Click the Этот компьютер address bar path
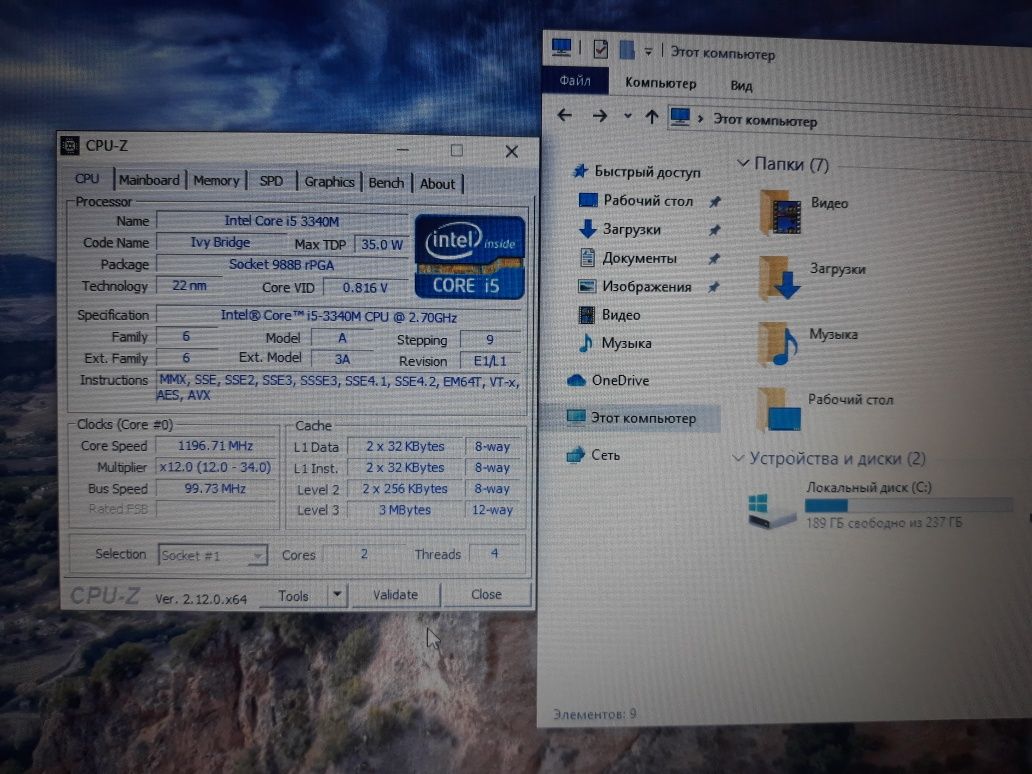Viewport: 1032px width, 774px height. [x=765, y=120]
